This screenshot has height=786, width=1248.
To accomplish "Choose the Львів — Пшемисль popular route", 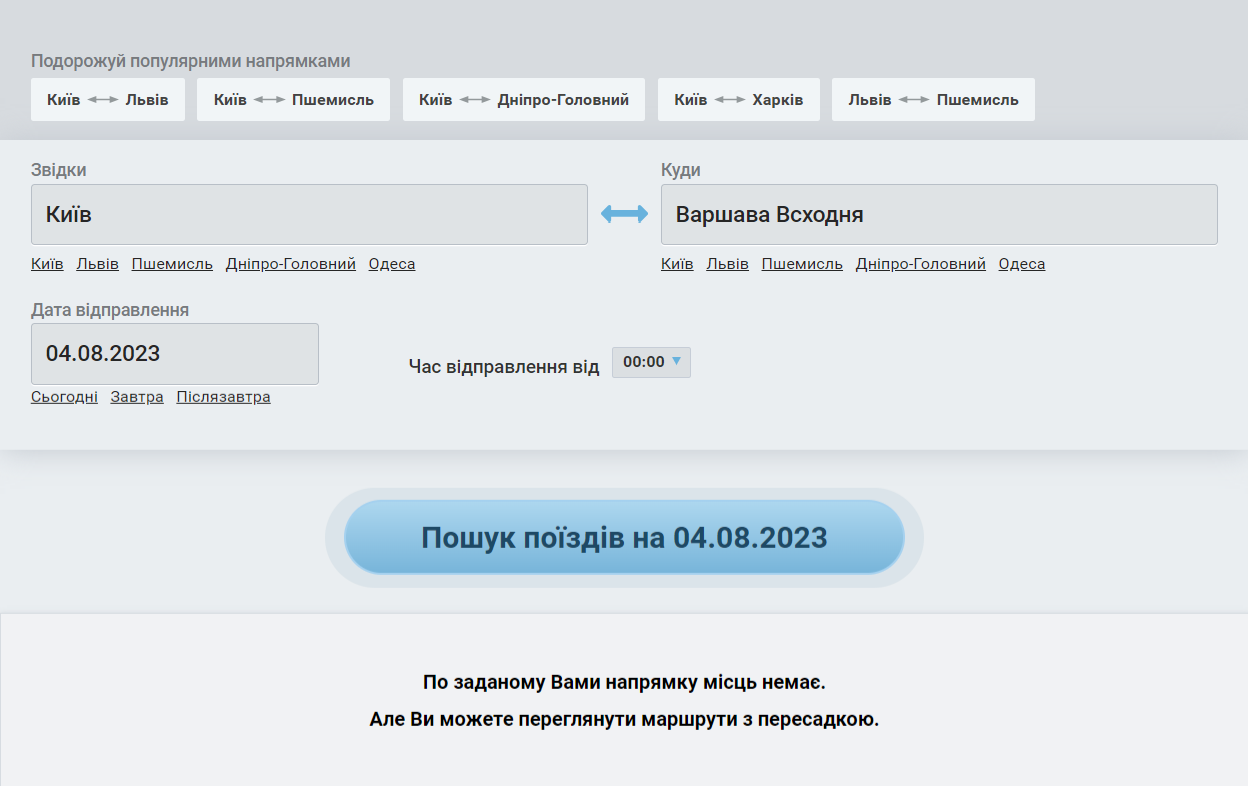I will (x=932, y=99).
